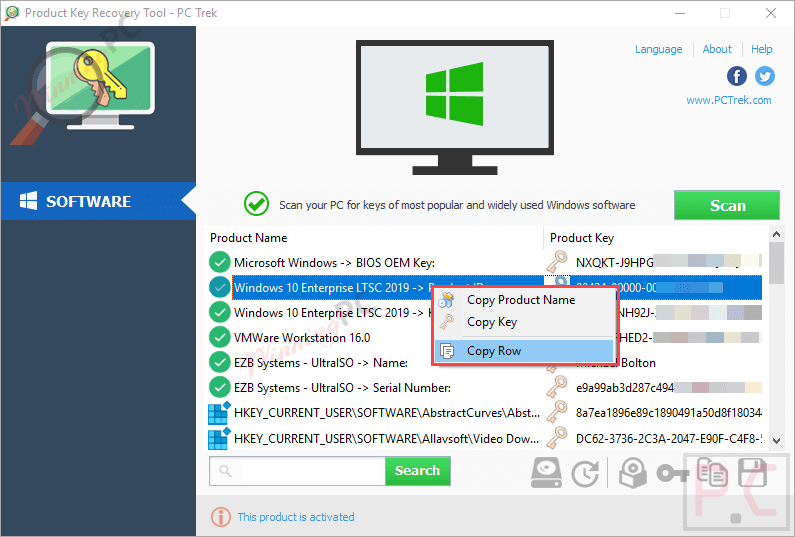Click the gray key icon in bottom toolbar

click(672, 474)
